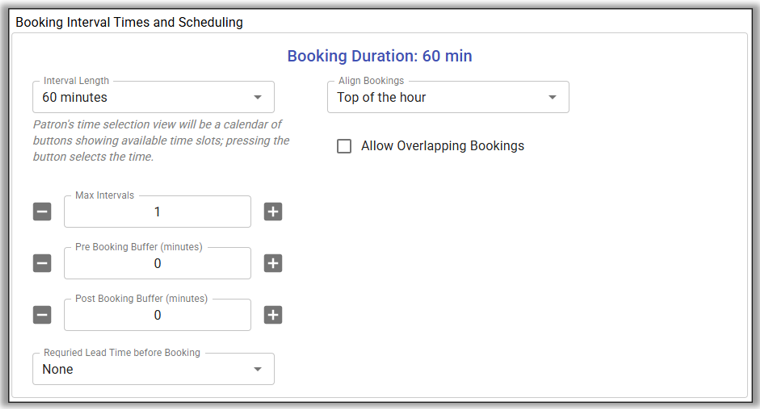Image resolution: width=760 pixels, height=409 pixels.
Task: Reduce Post Booking Buffer using minus icon
Action: coord(42,315)
